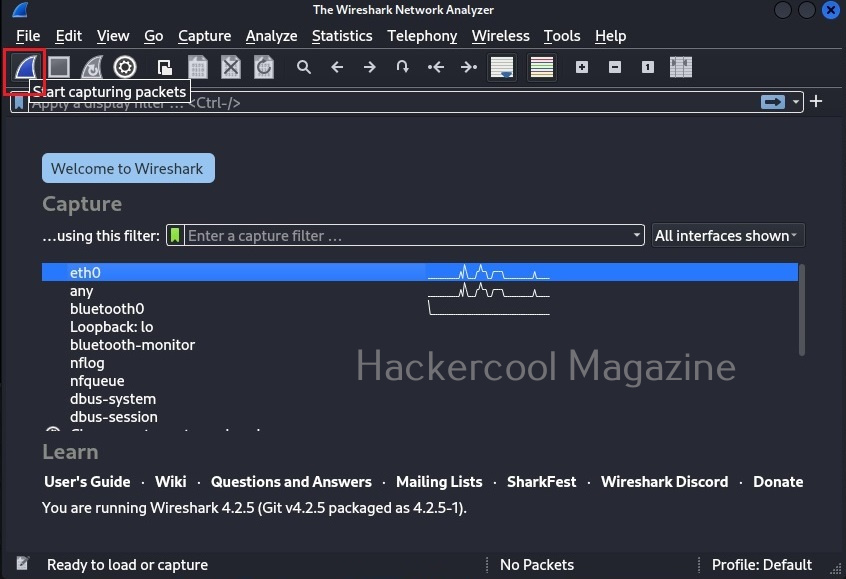This screenshot has width=846, height=579.
Task: Click the Go to specified packet icon
Action: tap(402, 67)
